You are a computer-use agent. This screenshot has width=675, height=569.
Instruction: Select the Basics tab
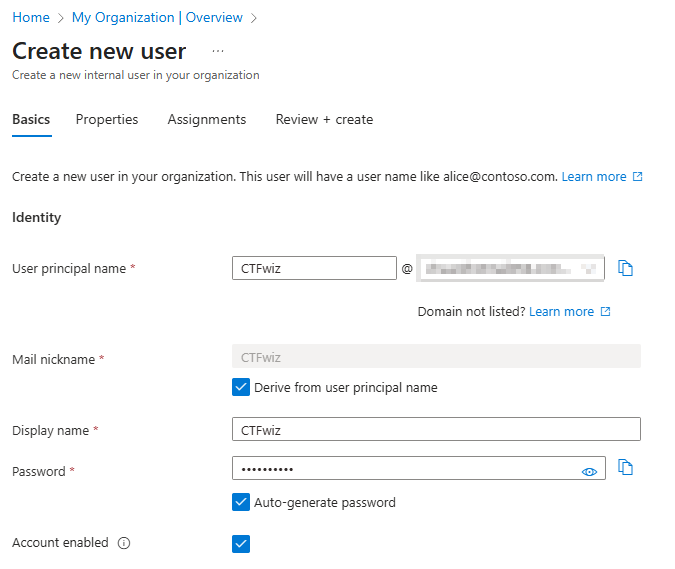[31, 119]
